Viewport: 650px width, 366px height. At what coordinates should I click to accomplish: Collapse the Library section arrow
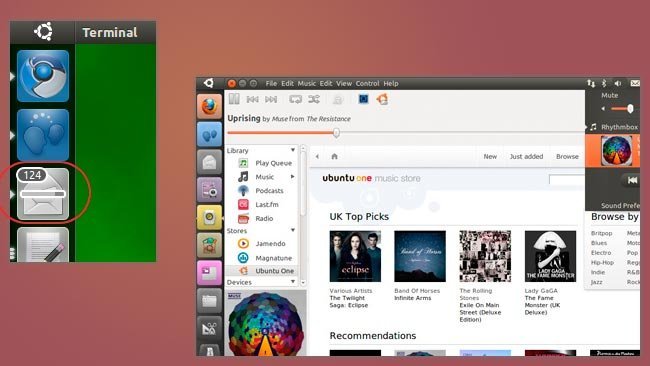293,150
